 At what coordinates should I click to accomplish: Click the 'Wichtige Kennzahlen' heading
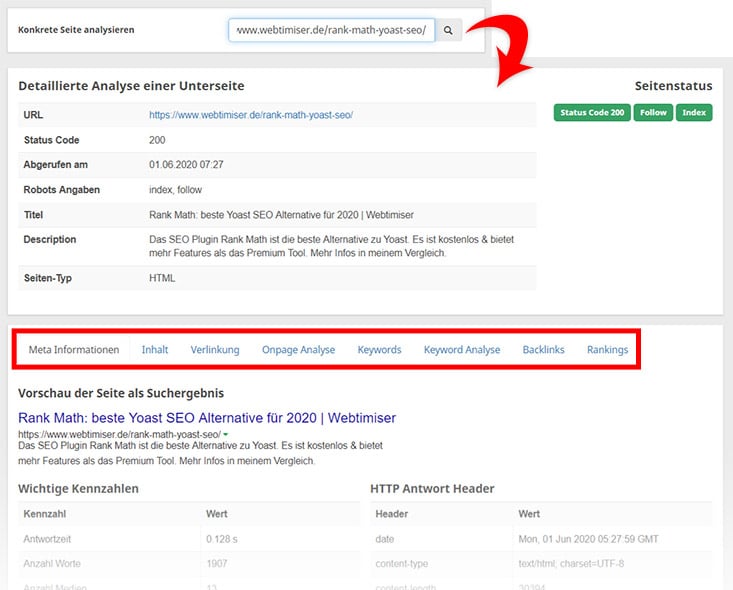point(79,489)
